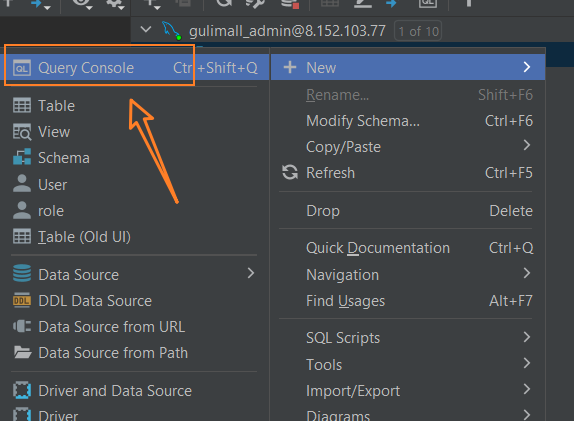Select the Schema icon entry

[22, 157]
